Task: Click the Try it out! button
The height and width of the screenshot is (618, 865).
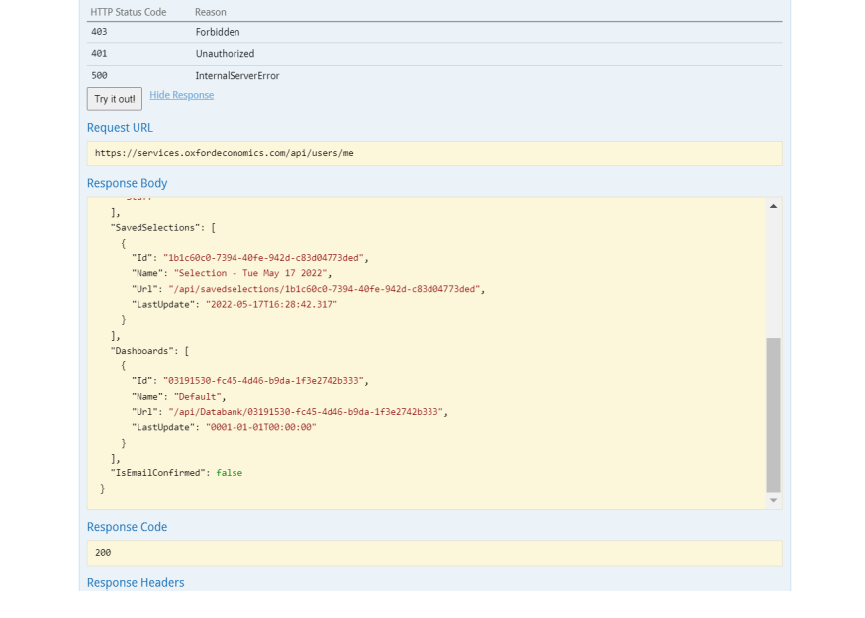Action: tap(114, 99)
